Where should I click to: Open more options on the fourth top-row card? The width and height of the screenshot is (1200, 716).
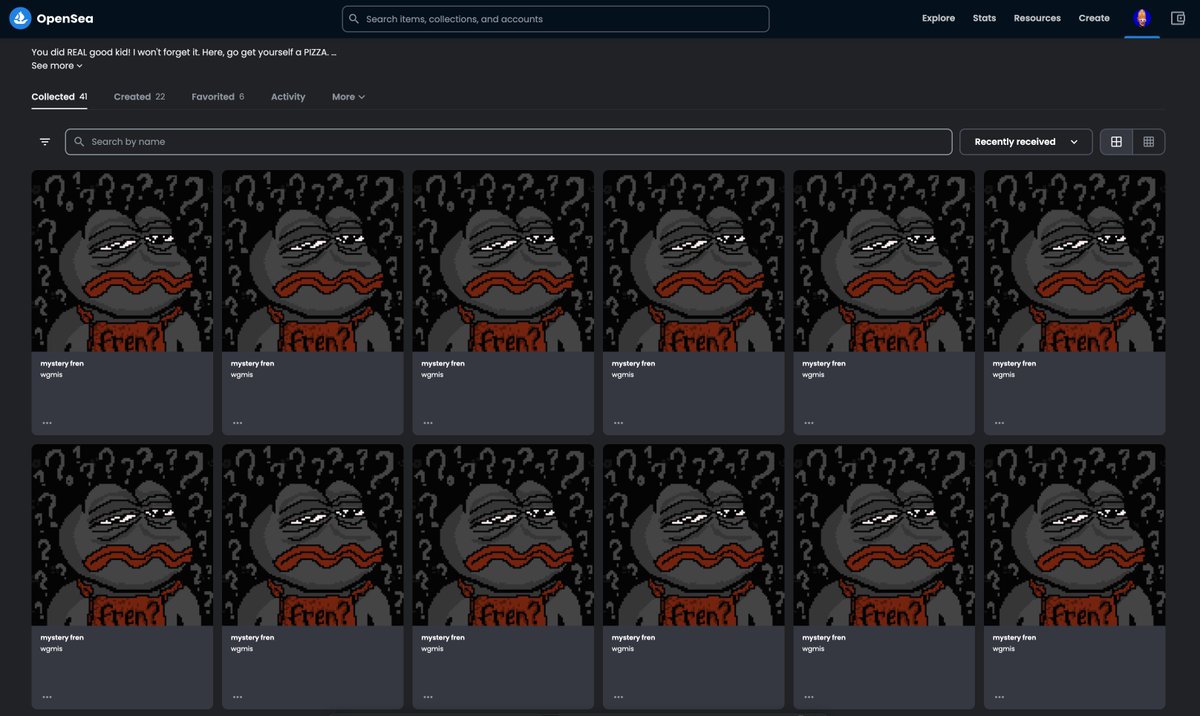pyautogui.click(x=618, y=422)
